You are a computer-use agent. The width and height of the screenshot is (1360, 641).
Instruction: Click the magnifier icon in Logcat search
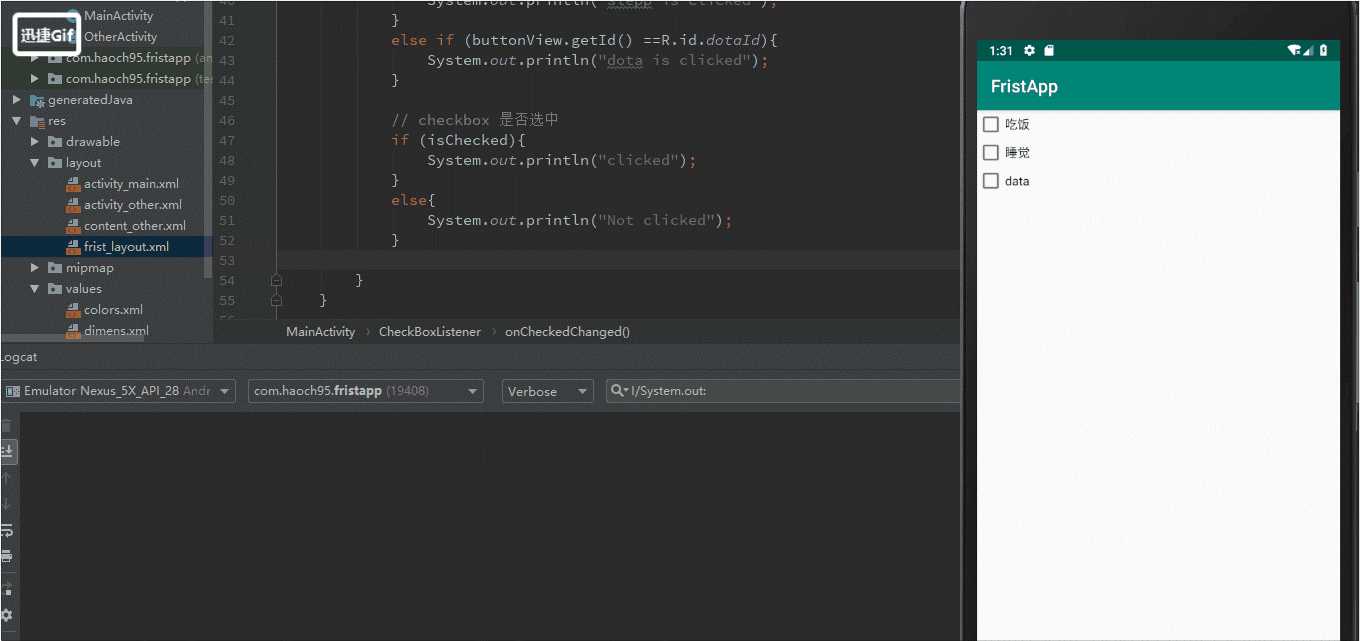619,391
